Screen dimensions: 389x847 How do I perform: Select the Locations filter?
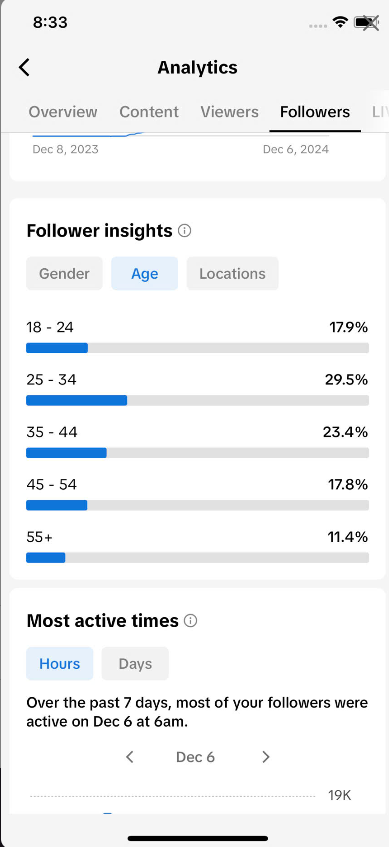pyautogui.click(x=232, y=273)
